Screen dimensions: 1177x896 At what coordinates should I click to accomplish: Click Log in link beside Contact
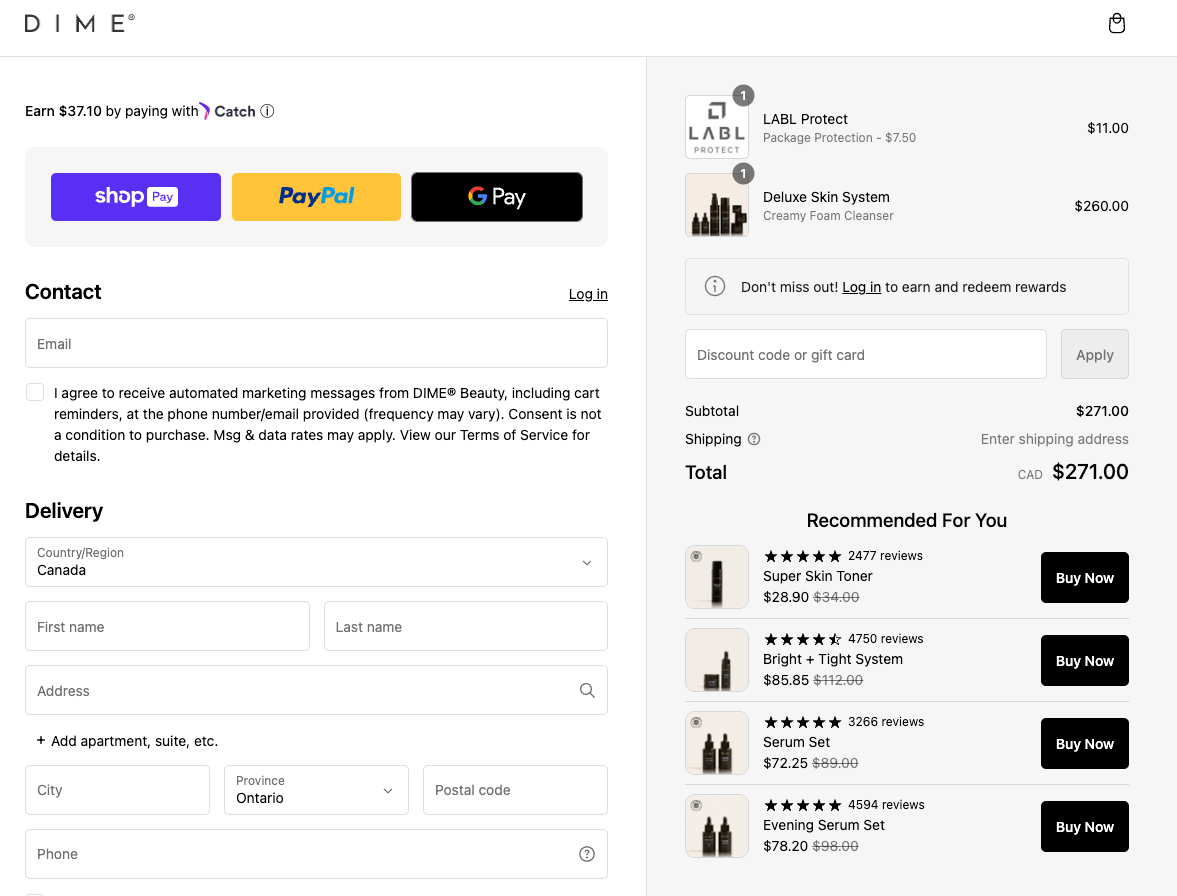(588, 294)
